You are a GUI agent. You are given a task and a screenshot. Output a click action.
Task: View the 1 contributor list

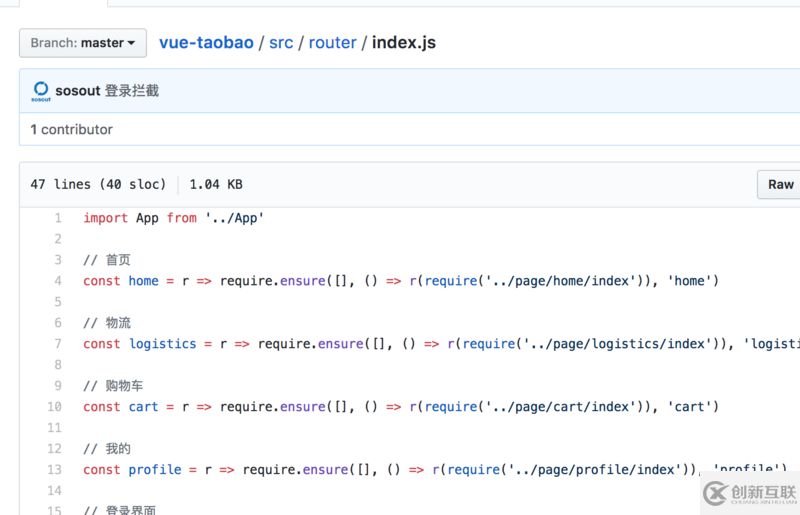tap(71, 129)
